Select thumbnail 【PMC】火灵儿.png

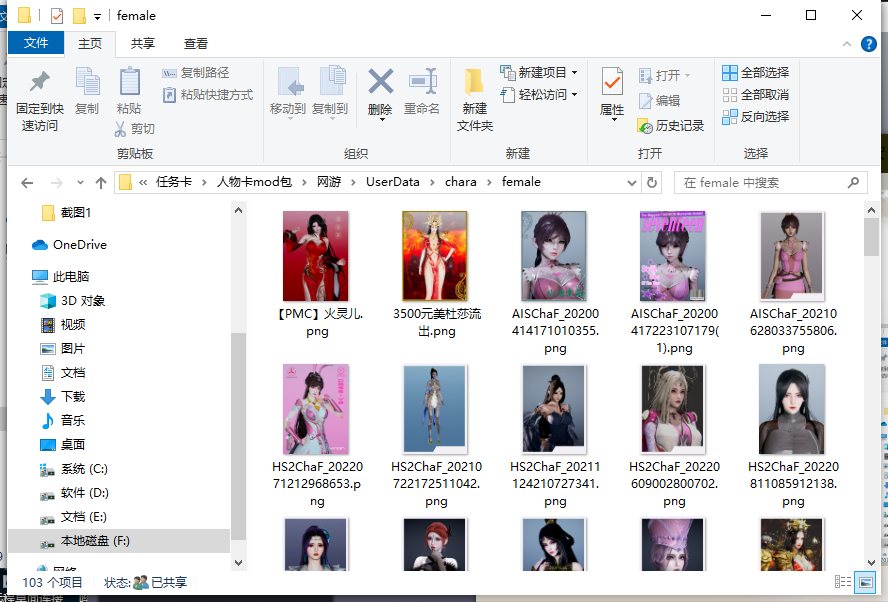(x=315, y=256)
